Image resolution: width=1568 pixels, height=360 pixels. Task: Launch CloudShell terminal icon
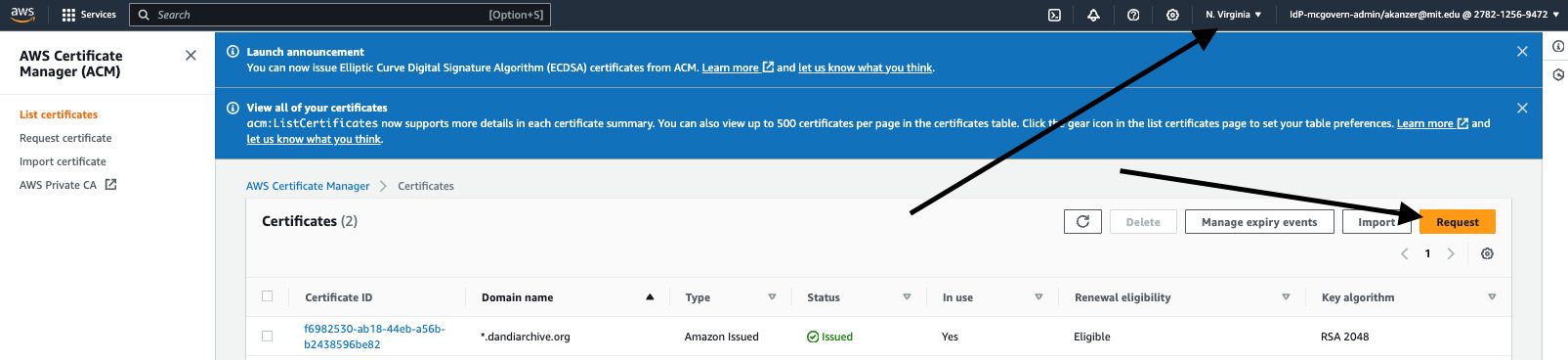coord(1054,15)
